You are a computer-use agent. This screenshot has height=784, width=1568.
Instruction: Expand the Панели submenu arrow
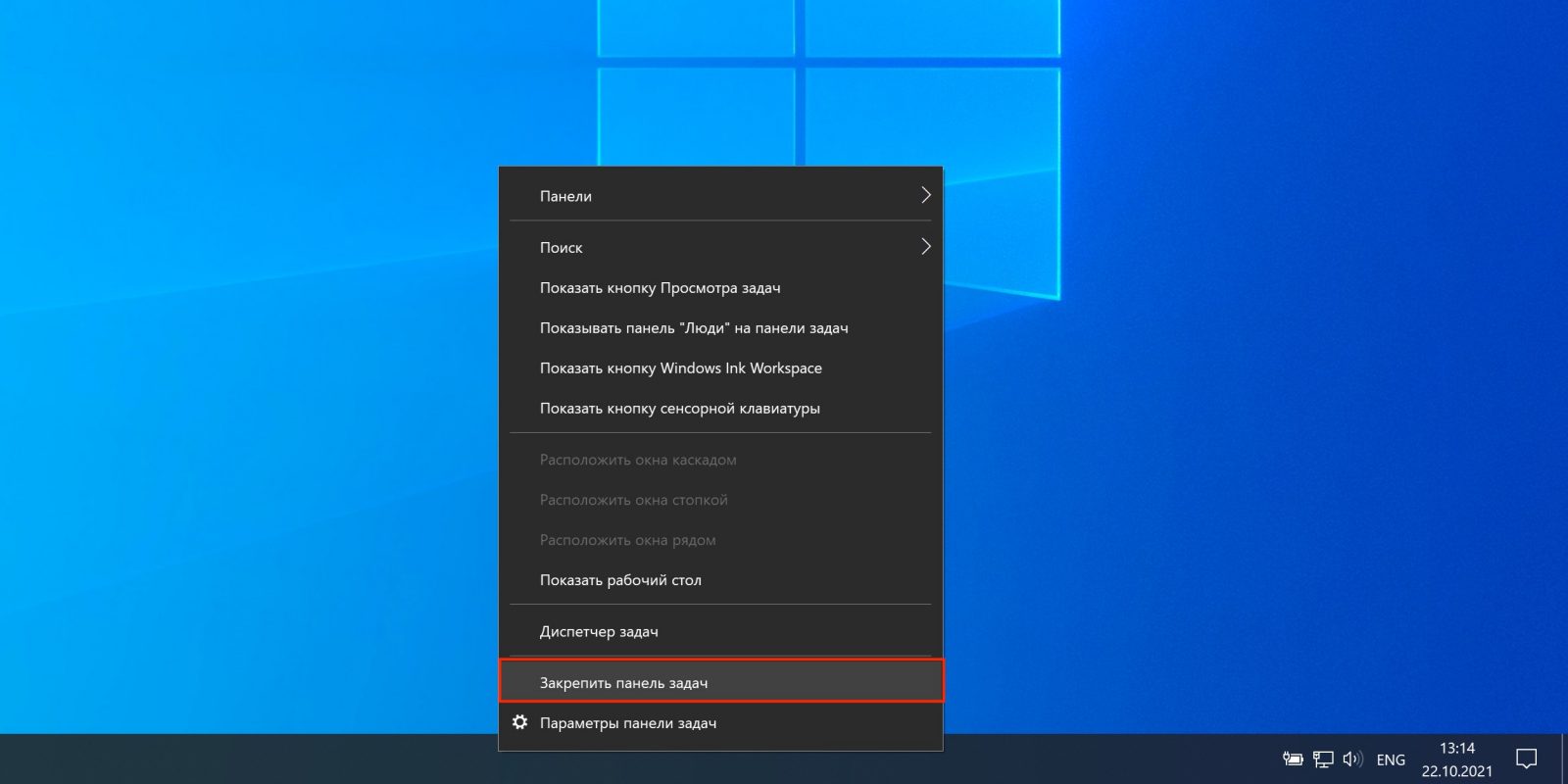925,195
